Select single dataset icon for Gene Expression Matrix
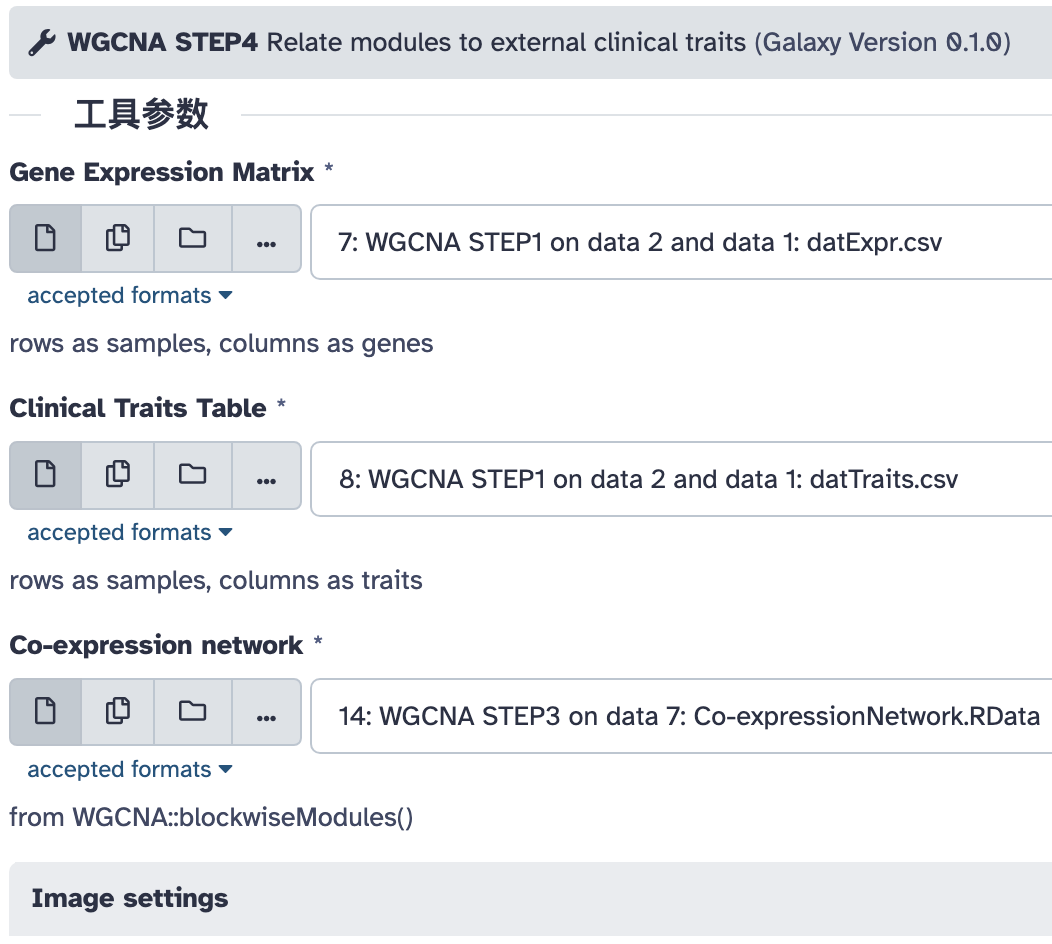The image size is (1052, 944). coord(46,239)
